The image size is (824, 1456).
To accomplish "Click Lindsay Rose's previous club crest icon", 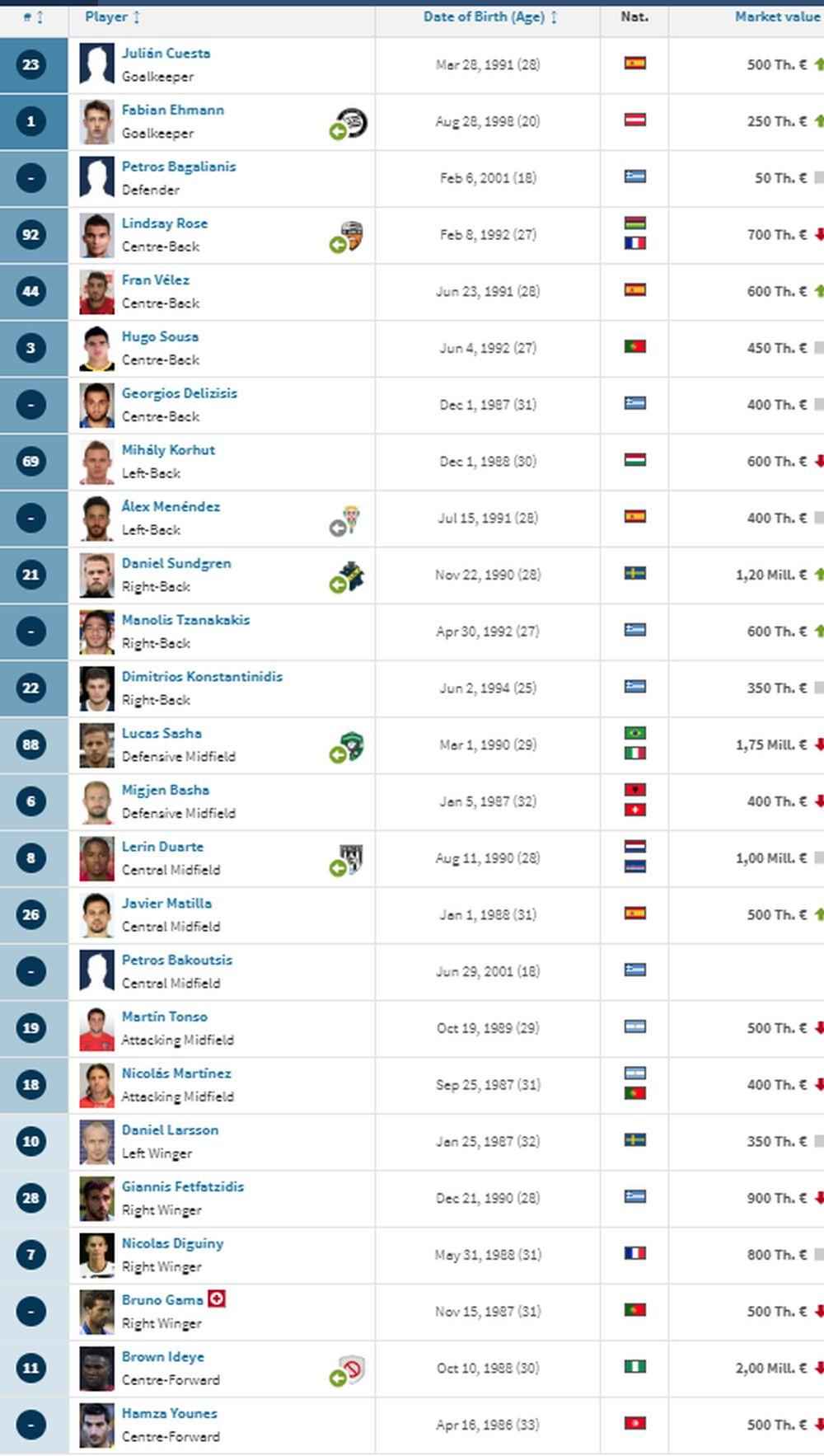I will click(351, 235).
